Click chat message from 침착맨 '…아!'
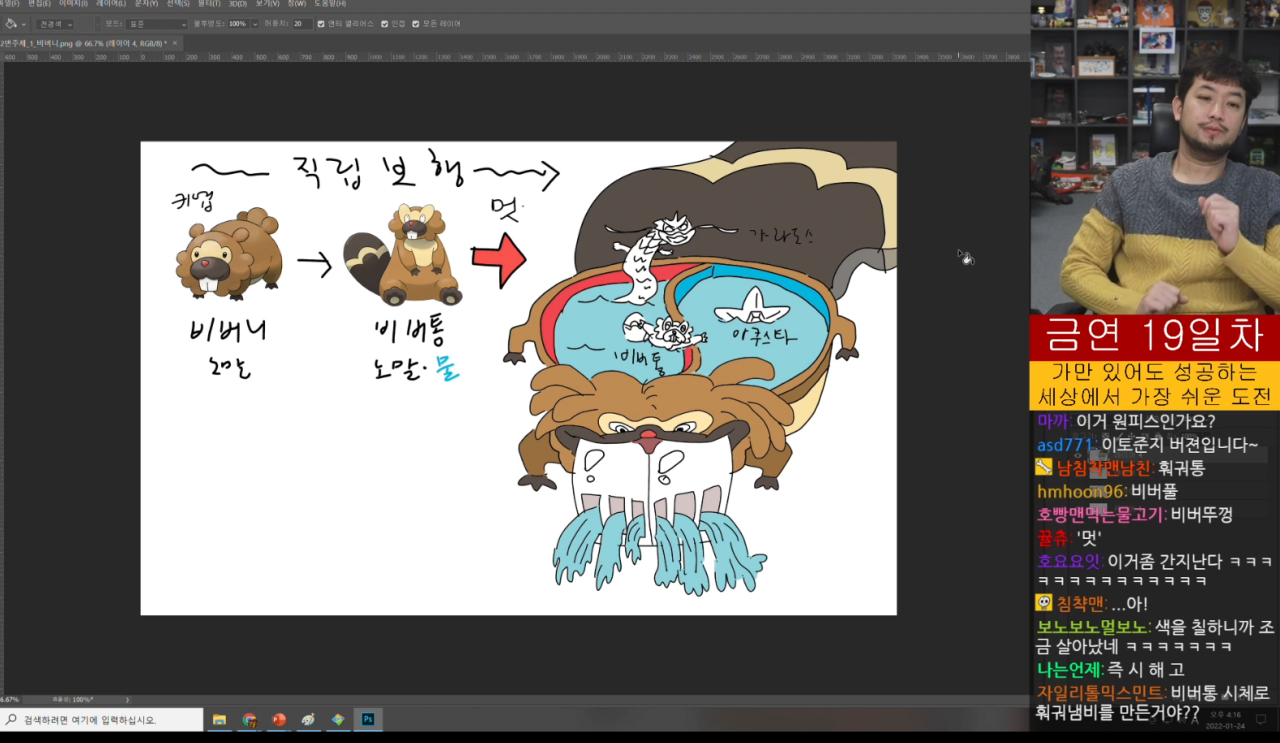The image size is (1280, 743). click(1092, 604)
